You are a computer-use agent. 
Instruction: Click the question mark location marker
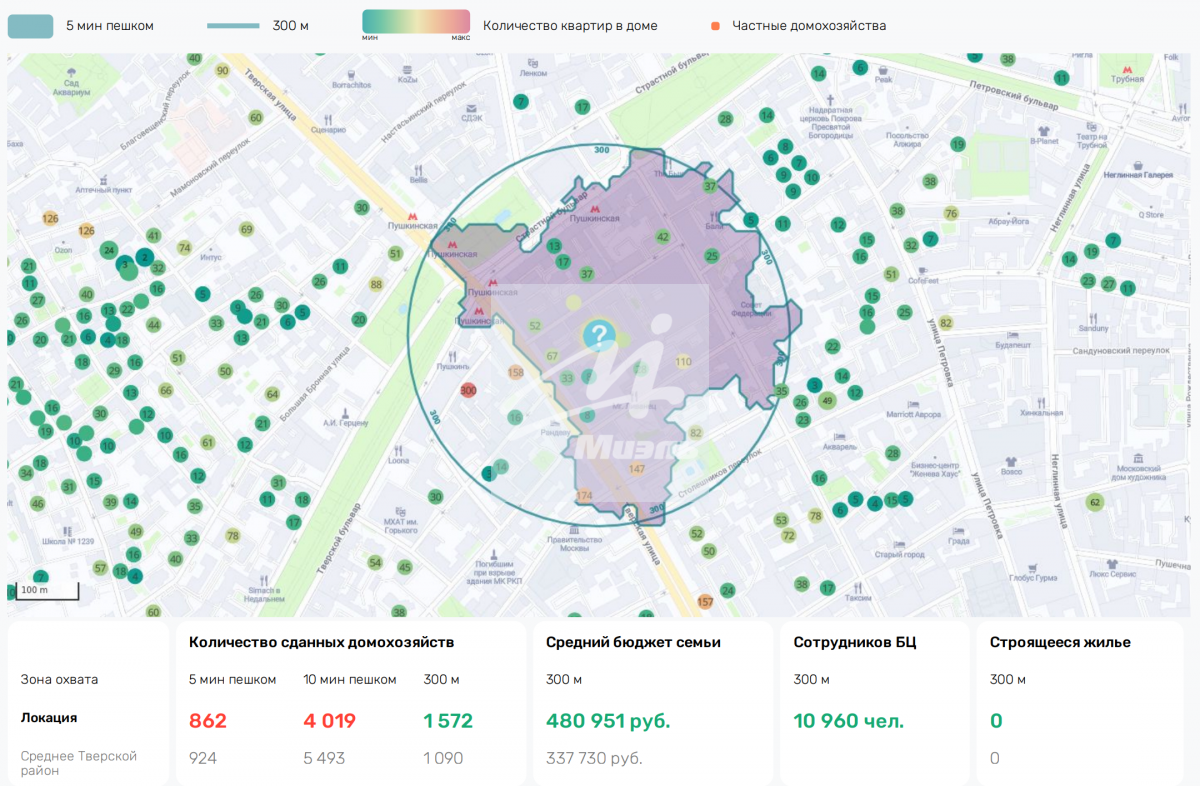pyautogui.click(x=598, y=335)
